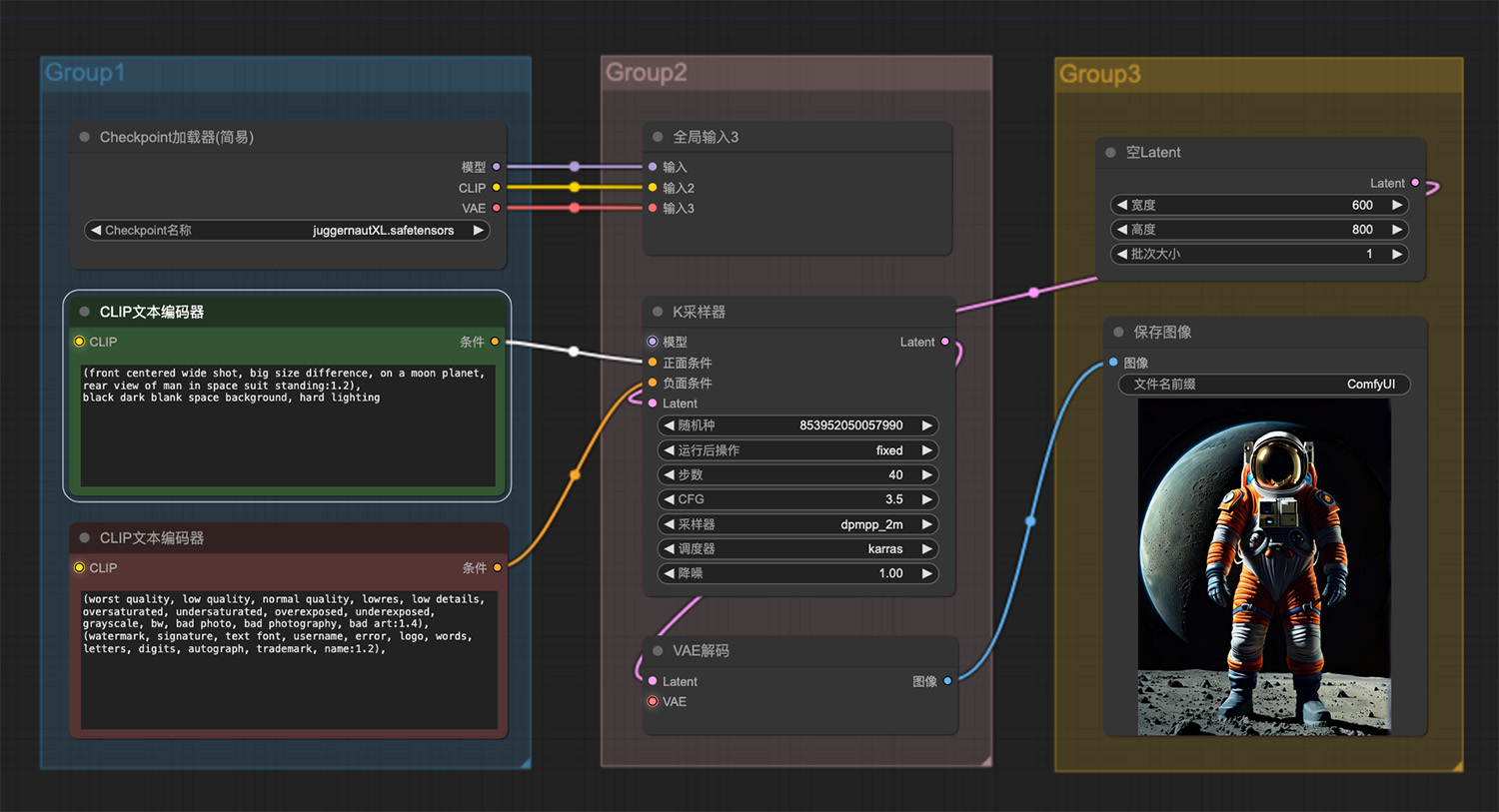Increase 步数 value with right arrow

(926, 475)
